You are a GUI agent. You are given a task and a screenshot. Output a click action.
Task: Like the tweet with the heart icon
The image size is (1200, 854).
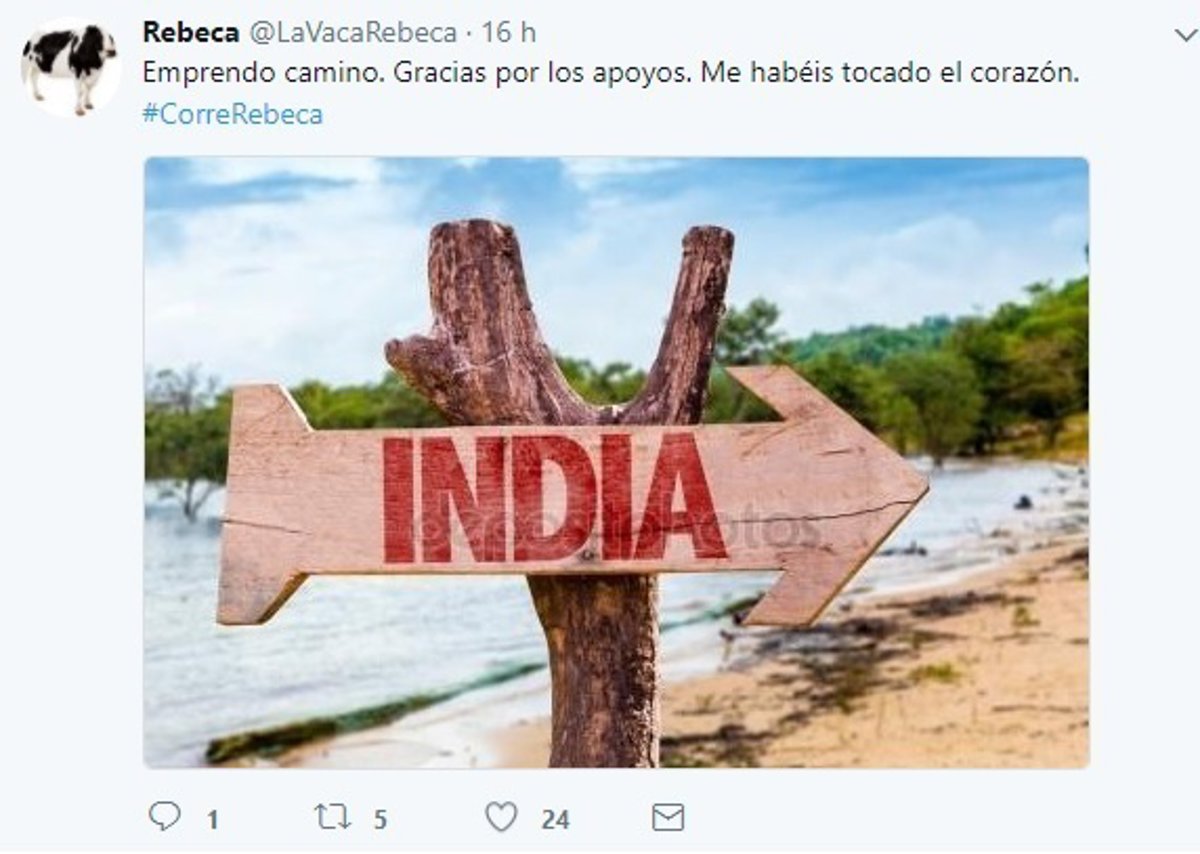[501, 817]
